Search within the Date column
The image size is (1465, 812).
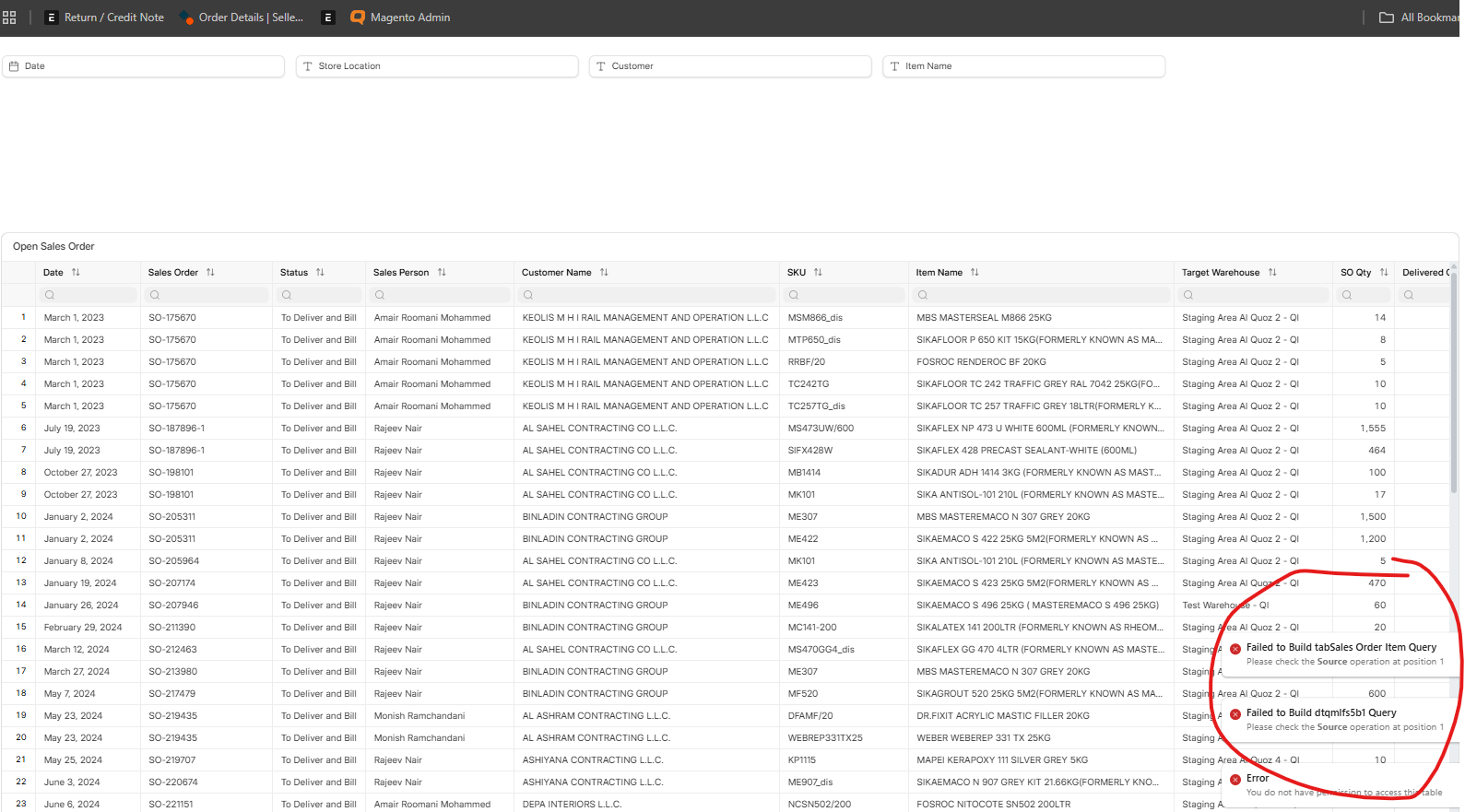89,295
